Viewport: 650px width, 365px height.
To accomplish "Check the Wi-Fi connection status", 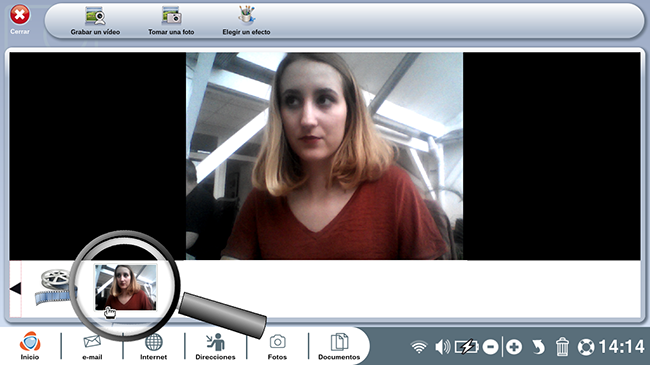I will [x=419, y=347].
